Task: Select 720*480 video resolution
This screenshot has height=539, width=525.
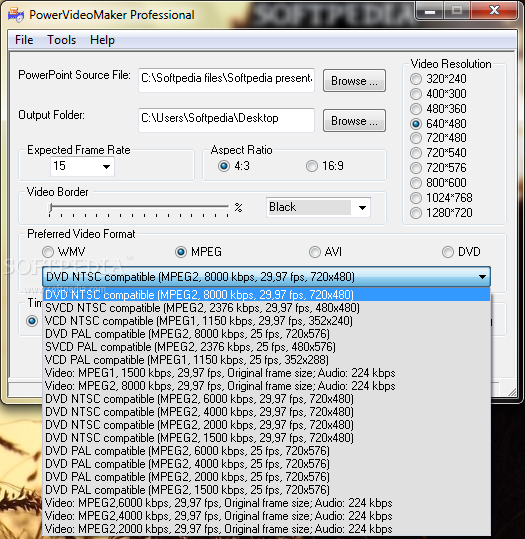Action: point(438,138)
